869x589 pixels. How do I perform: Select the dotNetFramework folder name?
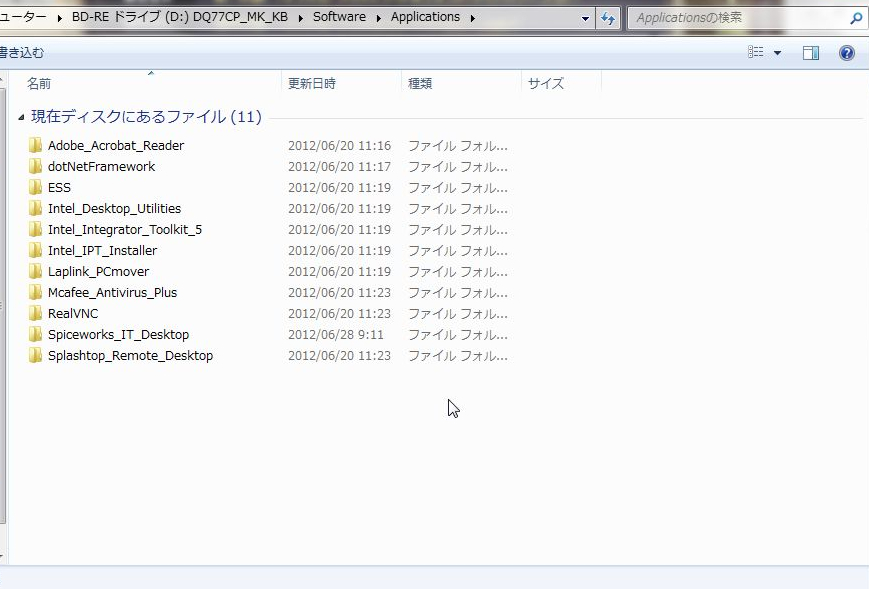[x=101, y=166]
